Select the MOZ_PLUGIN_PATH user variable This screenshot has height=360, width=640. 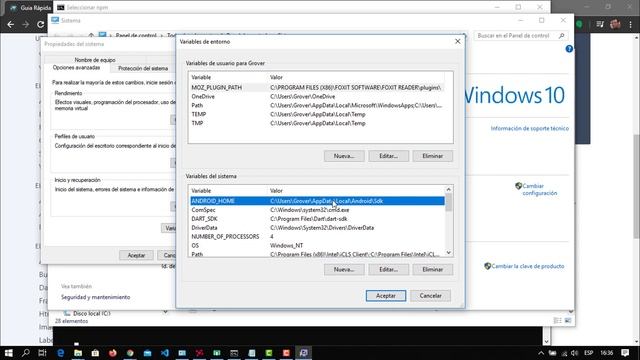coord(317,87)
